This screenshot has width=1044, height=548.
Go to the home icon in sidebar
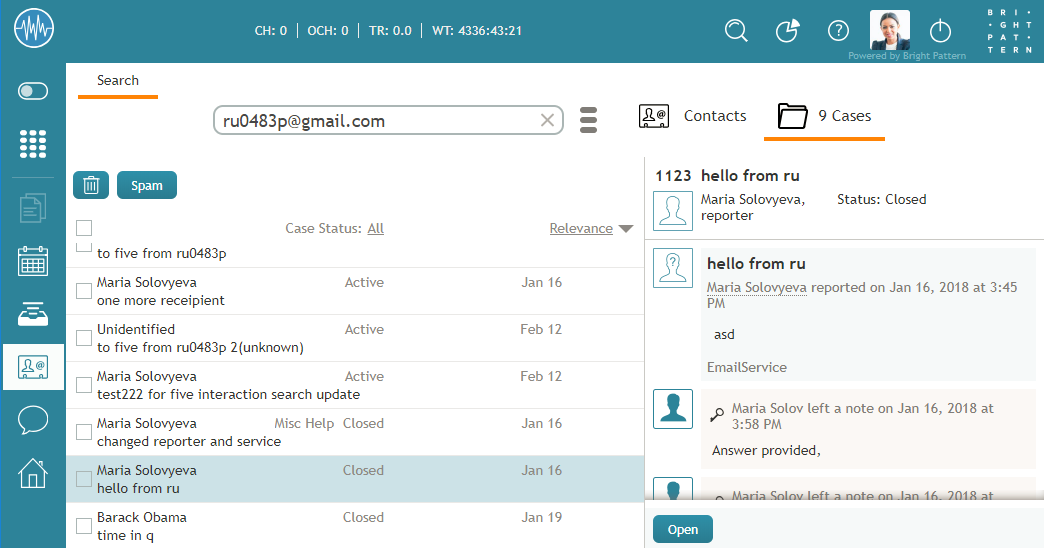[33, 473]
